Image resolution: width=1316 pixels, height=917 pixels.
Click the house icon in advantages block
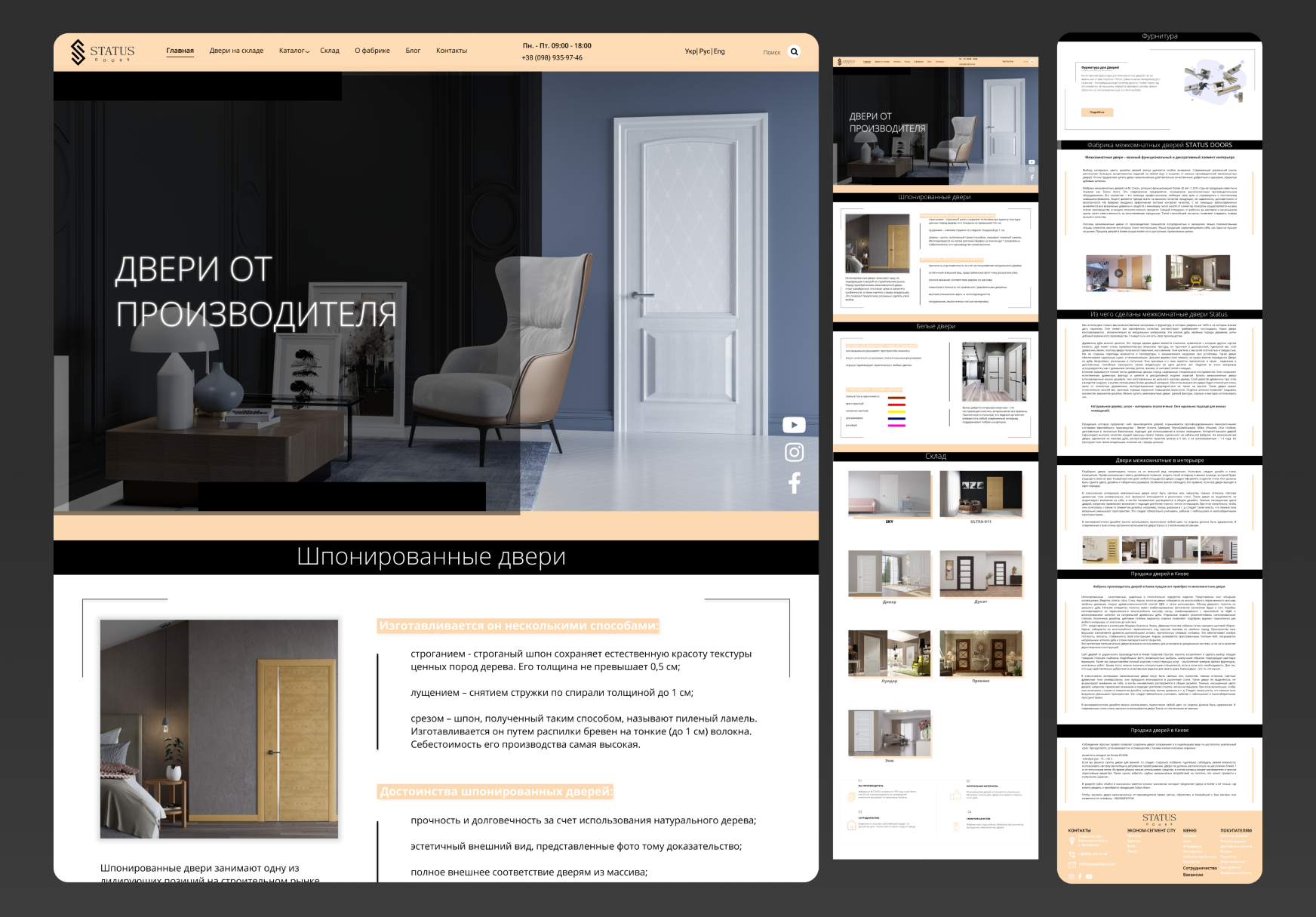851,825
